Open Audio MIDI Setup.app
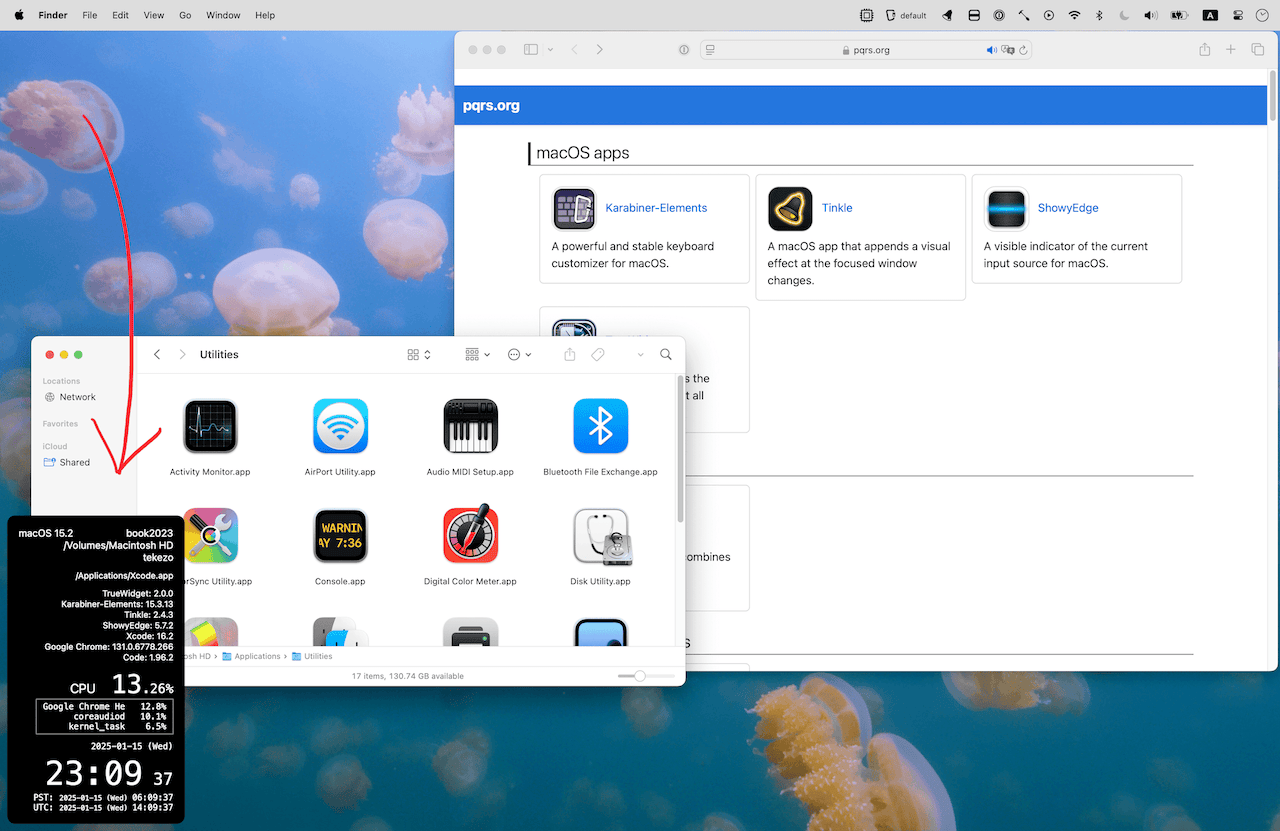The image size is (1280, 831). tap(470, 427)
